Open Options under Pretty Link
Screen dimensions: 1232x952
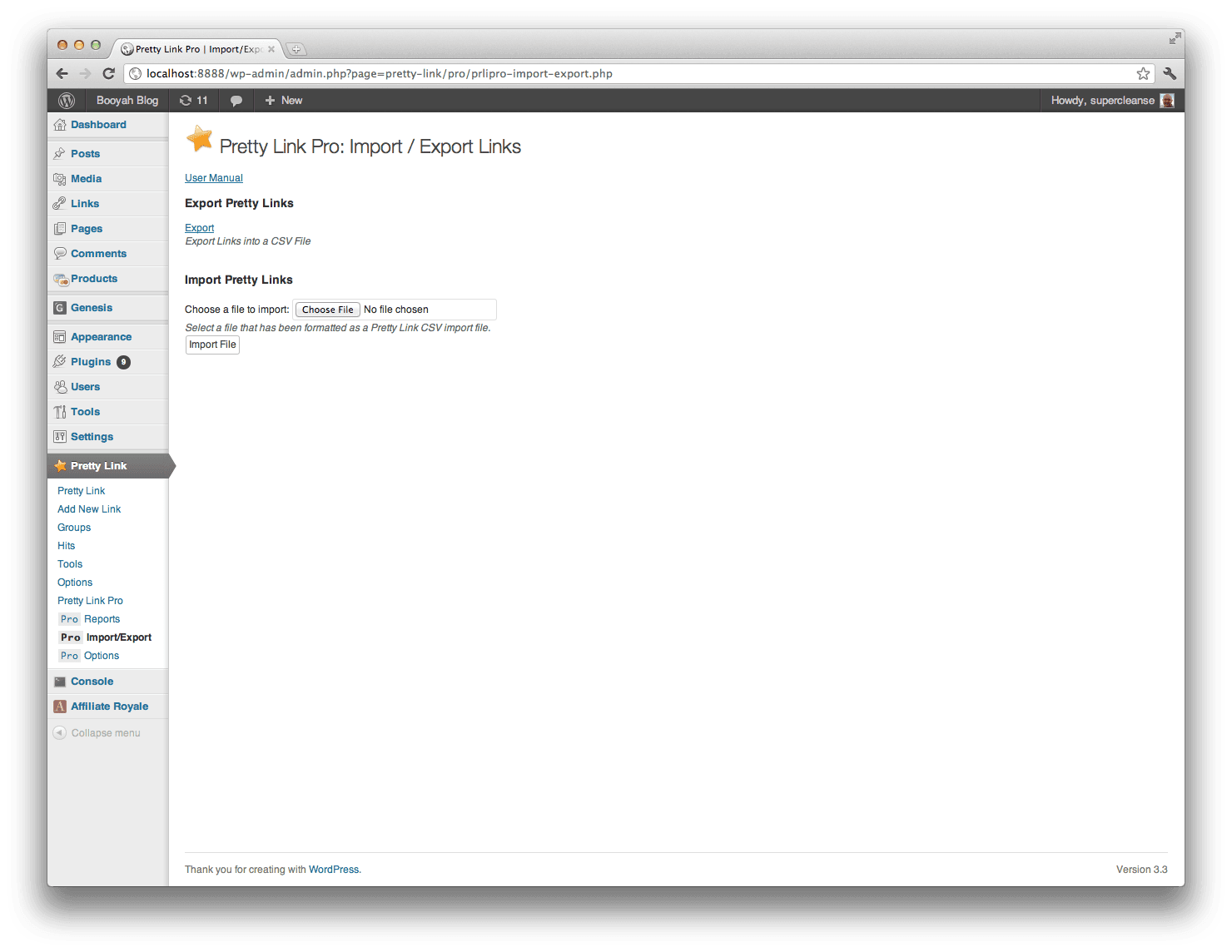pos(75,583)
